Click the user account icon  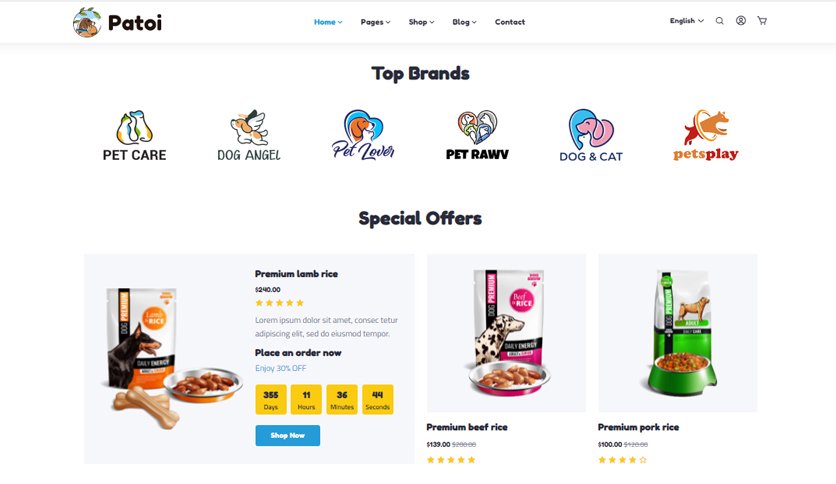[741, 20]
